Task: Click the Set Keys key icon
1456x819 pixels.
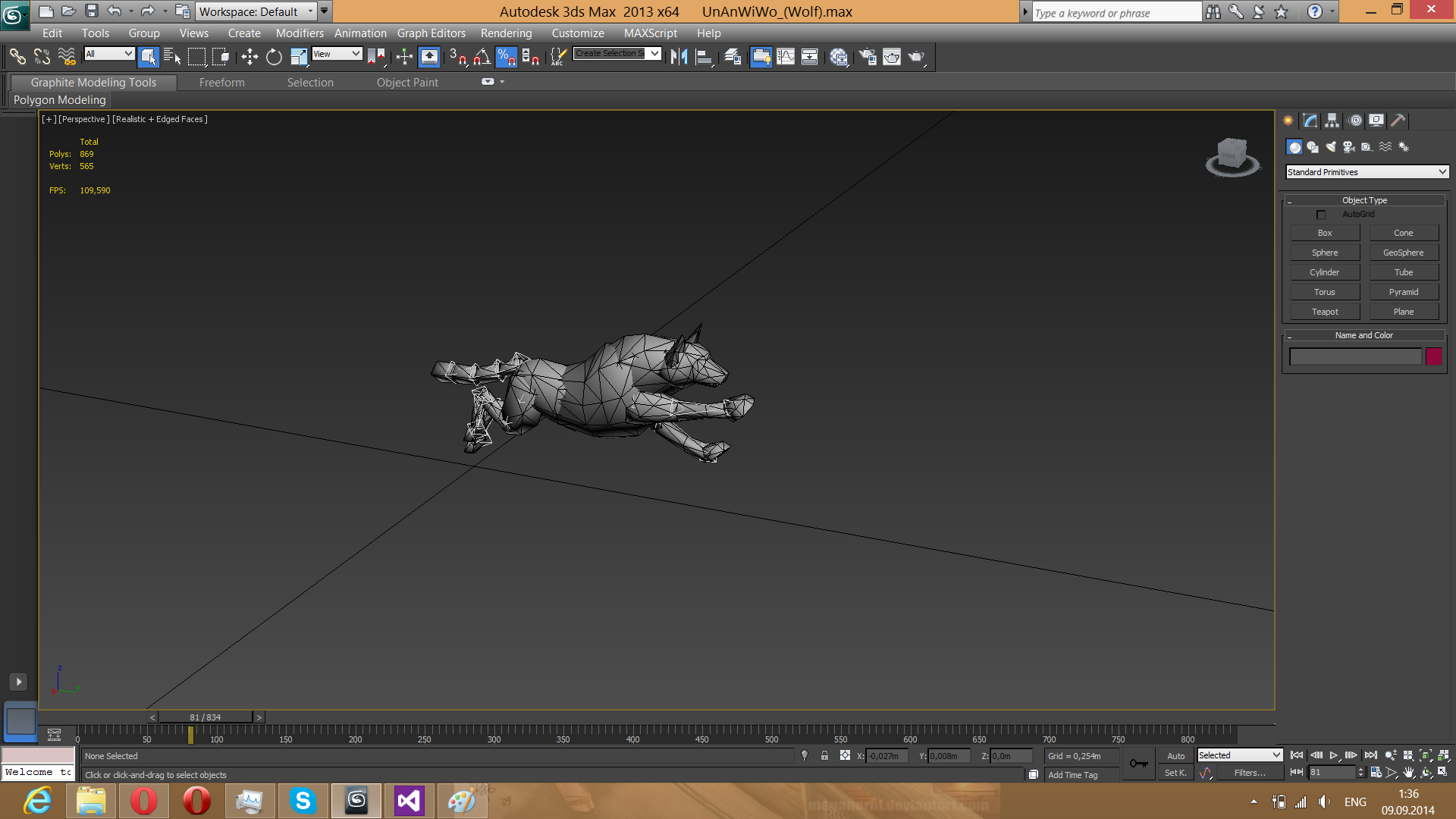Action: (1138, 764)
